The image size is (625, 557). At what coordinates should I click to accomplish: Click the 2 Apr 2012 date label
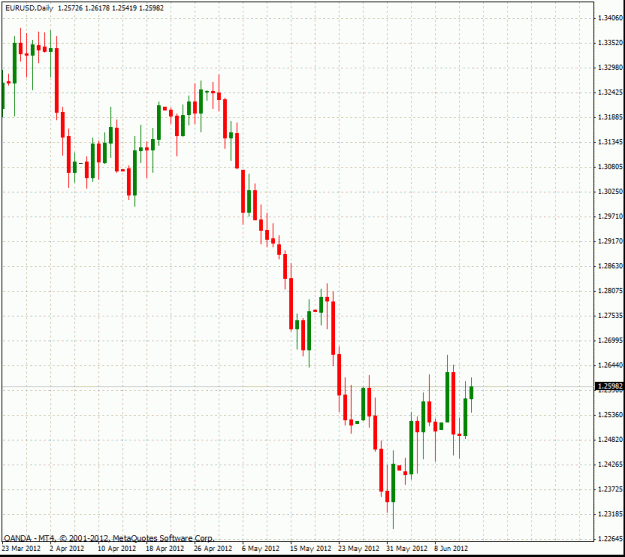[x=67, y=548]
